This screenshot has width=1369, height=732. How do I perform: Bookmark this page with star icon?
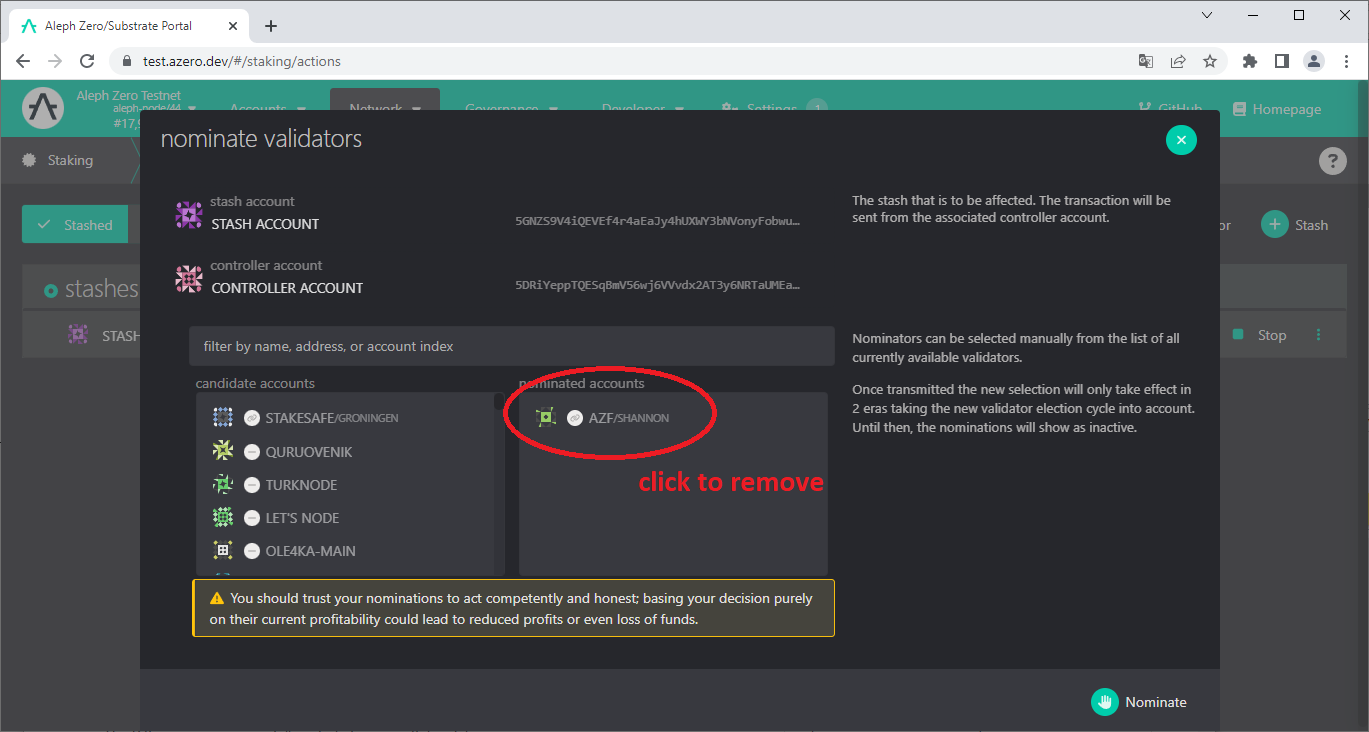tap(1210, 61)
